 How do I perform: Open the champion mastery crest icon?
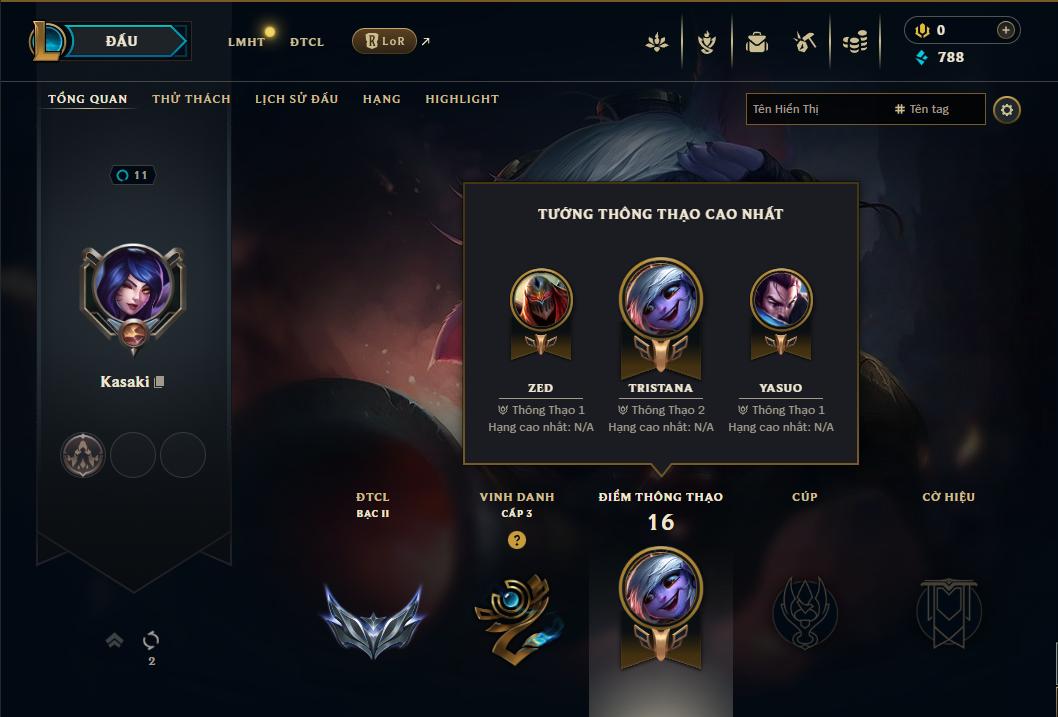(x=706, y=42)
